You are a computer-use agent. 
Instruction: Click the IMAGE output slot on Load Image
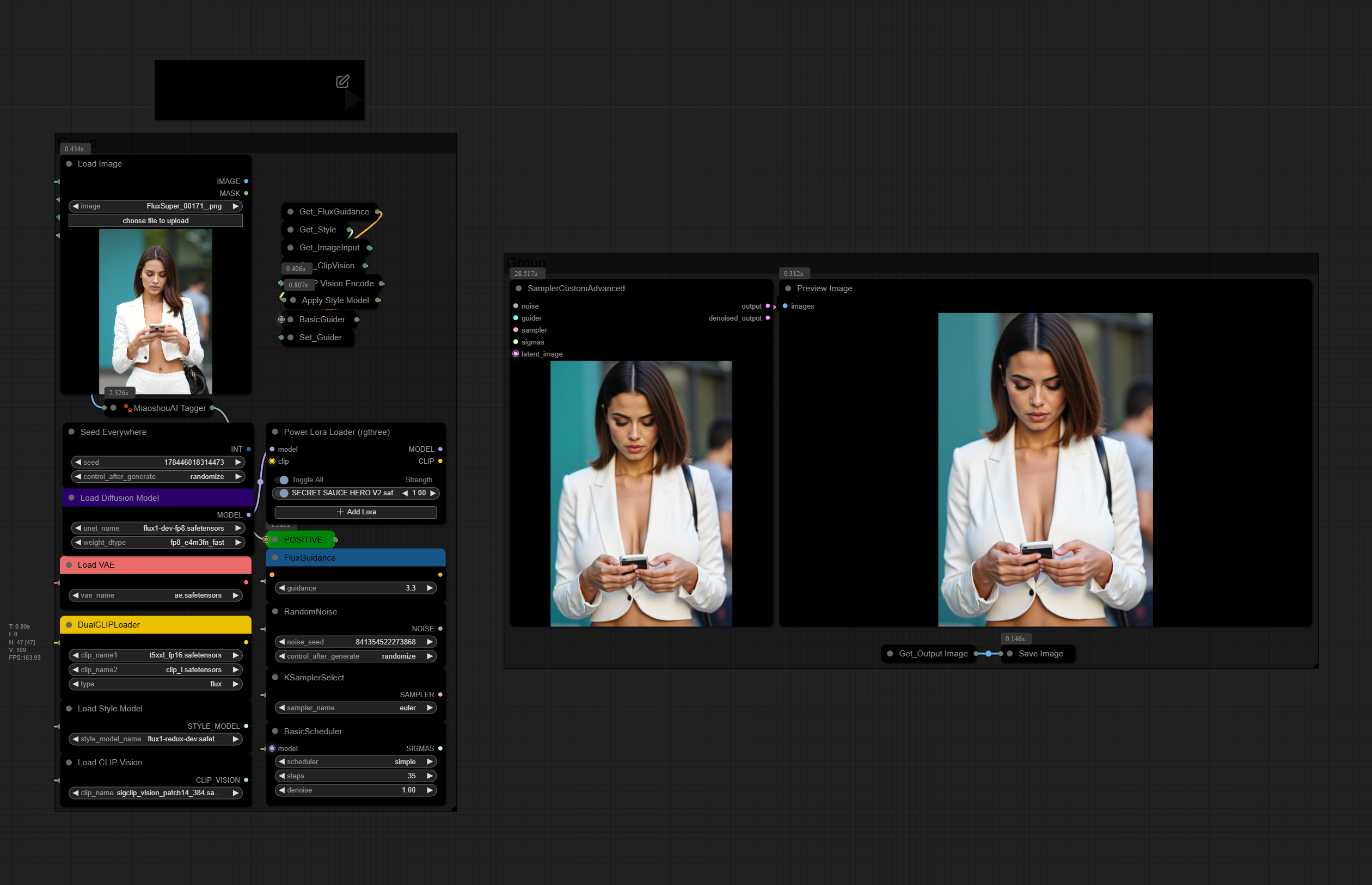click(246, 181)
